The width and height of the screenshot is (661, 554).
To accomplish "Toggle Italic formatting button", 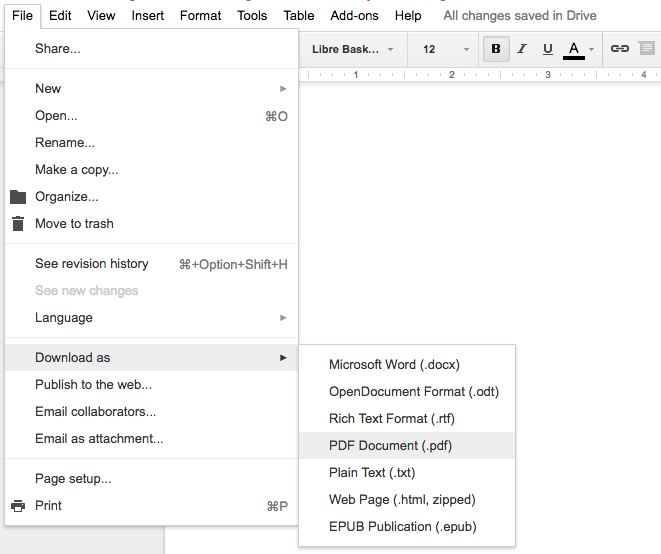I will (x=522, y=49).
